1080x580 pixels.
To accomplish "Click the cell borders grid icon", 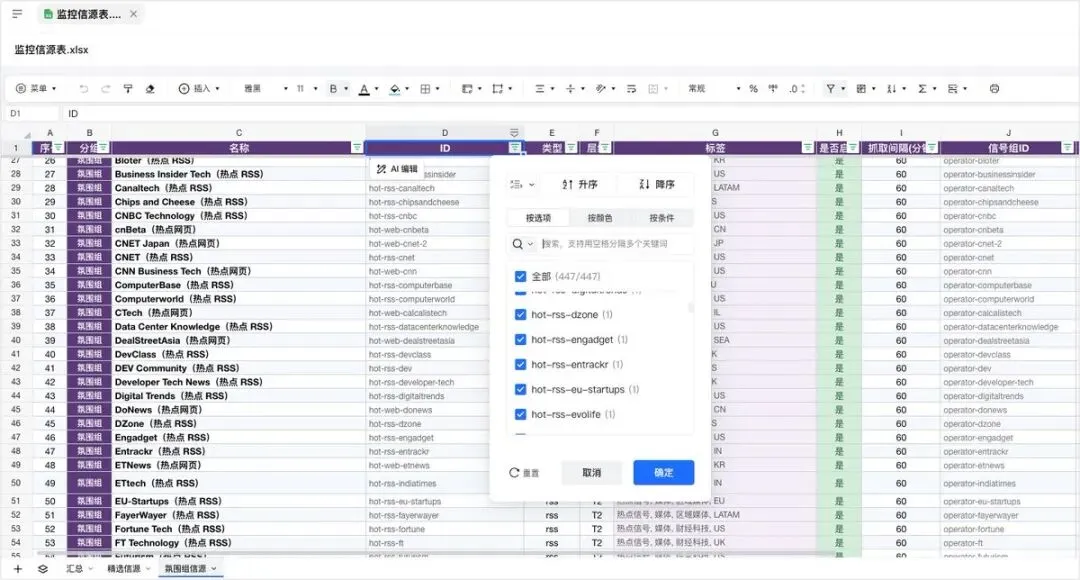I will pos(426,89).
